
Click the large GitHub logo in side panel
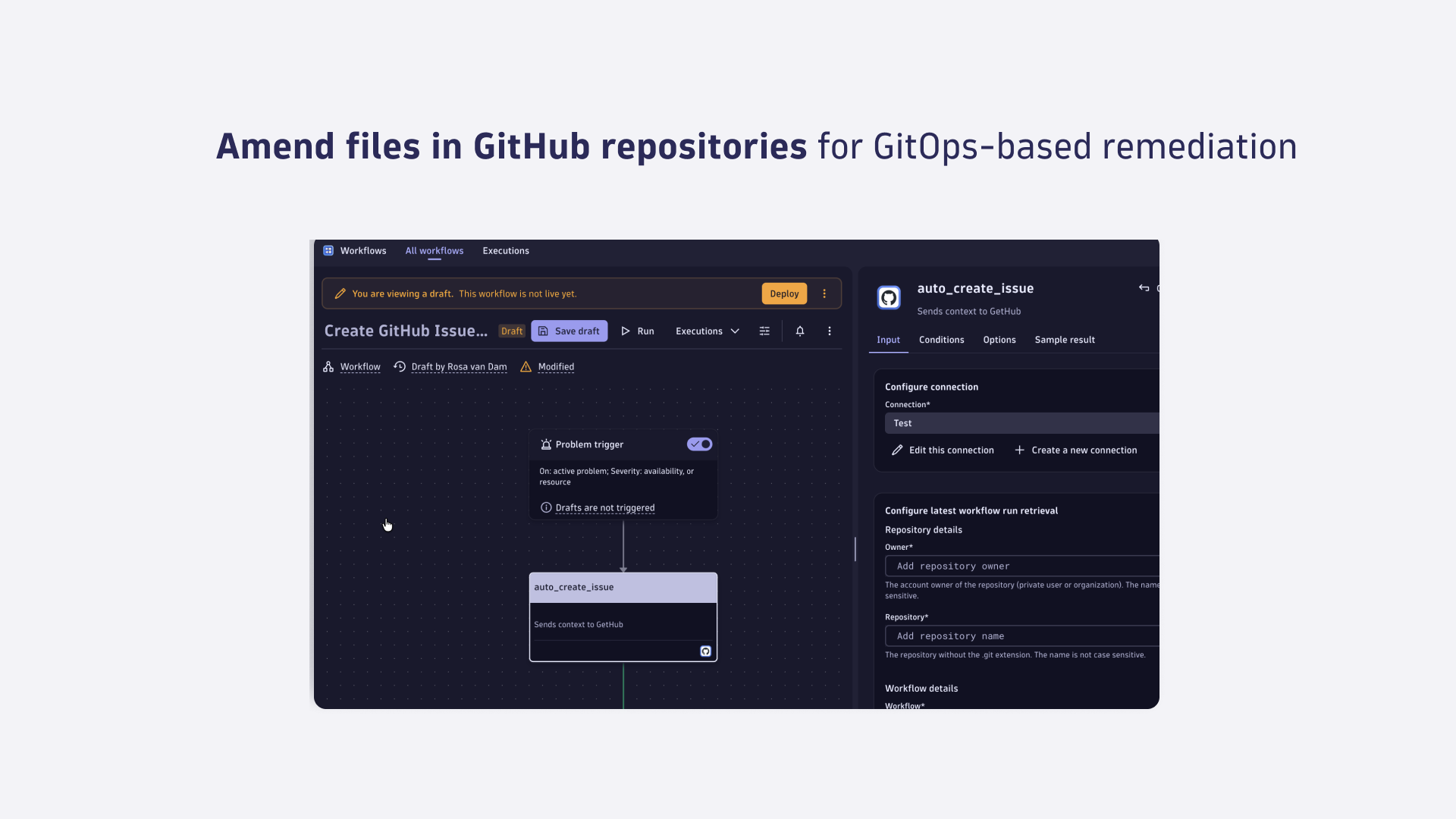[x=889, y=297]
